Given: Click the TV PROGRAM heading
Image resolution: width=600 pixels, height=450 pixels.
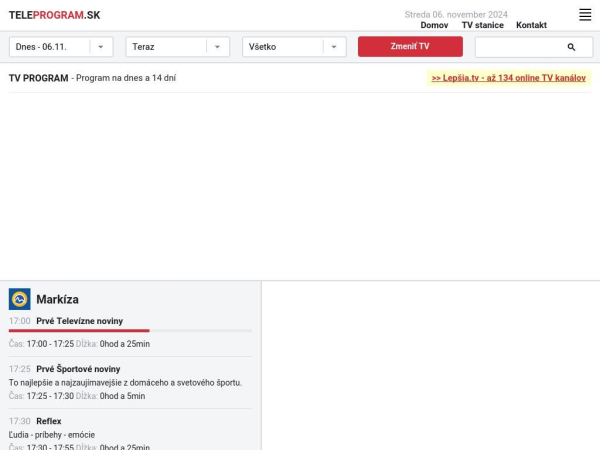Looking at the screenshot, I should (39, 78).
